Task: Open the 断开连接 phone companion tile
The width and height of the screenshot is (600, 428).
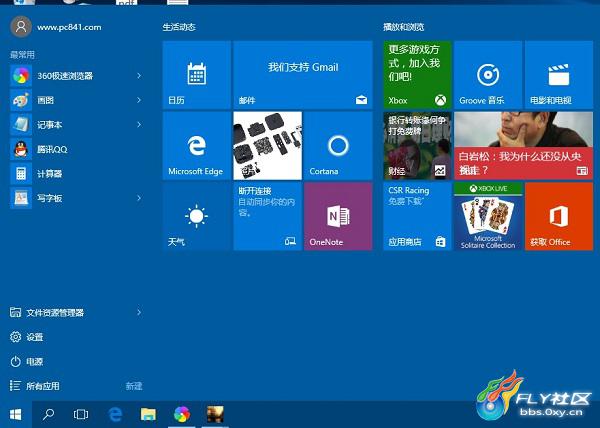Action: [x=267, y=216]
